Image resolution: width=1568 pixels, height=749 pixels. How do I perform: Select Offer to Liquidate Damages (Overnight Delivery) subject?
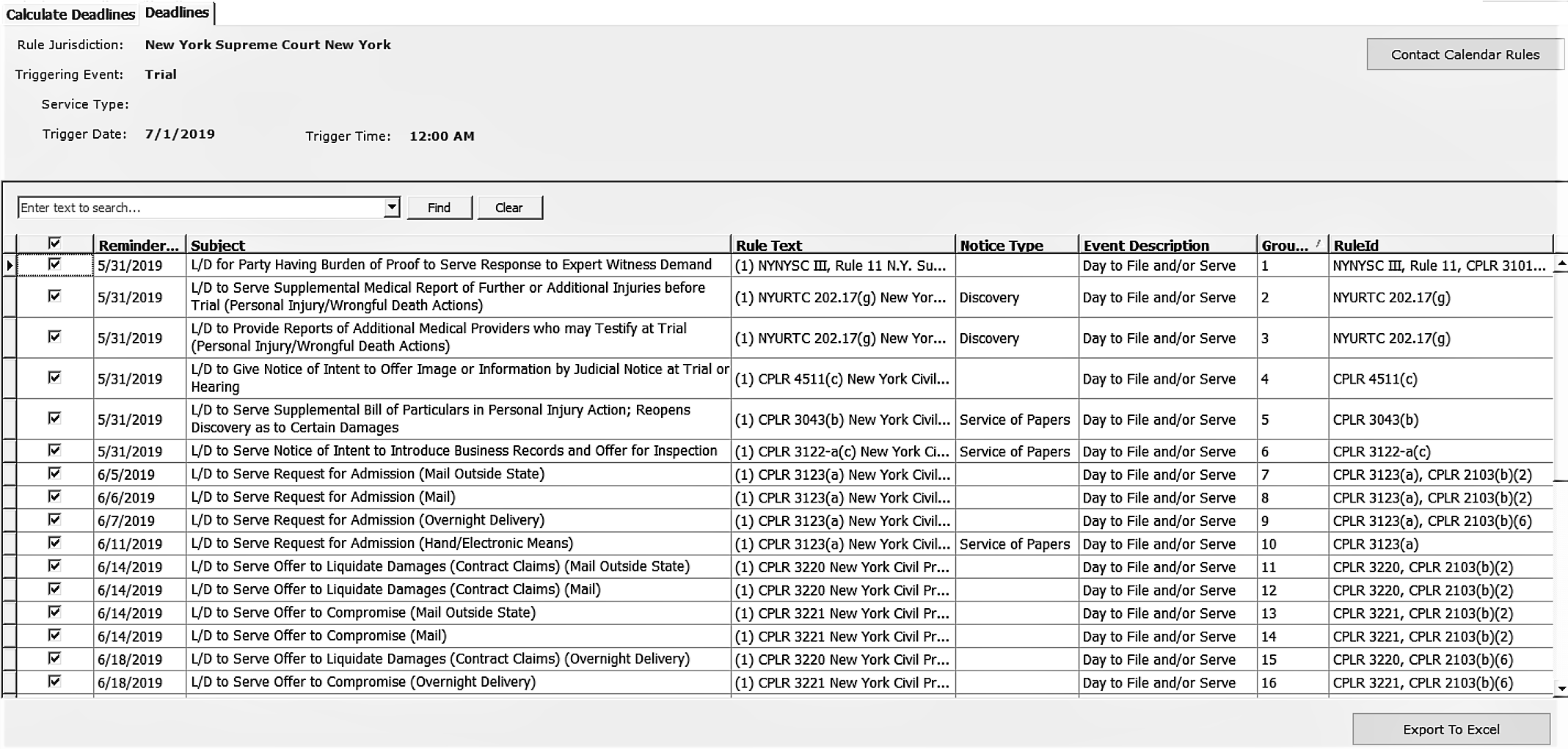(440, 659)
